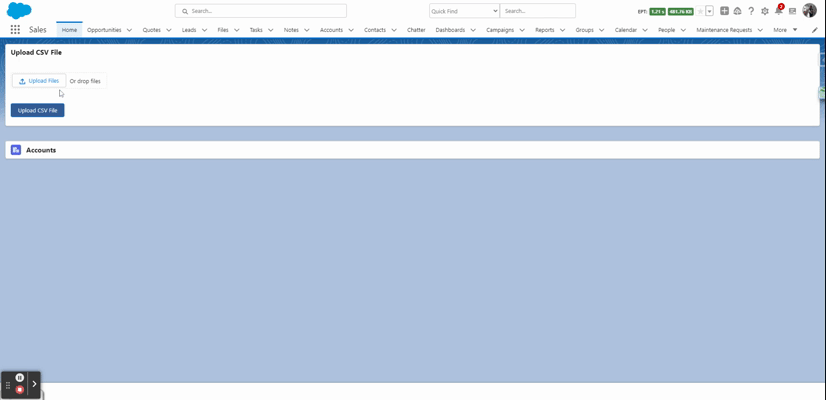
Task: Open the Campaigns tab
Action: (x=500, y=30)
